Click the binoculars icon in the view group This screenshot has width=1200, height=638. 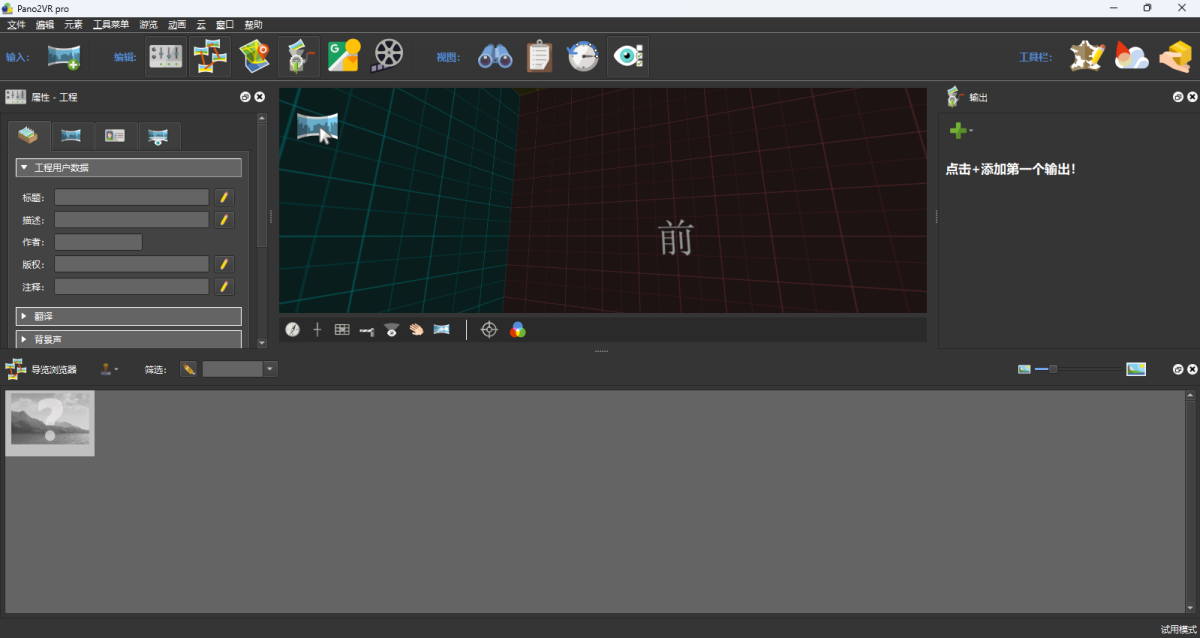point(495,57)
